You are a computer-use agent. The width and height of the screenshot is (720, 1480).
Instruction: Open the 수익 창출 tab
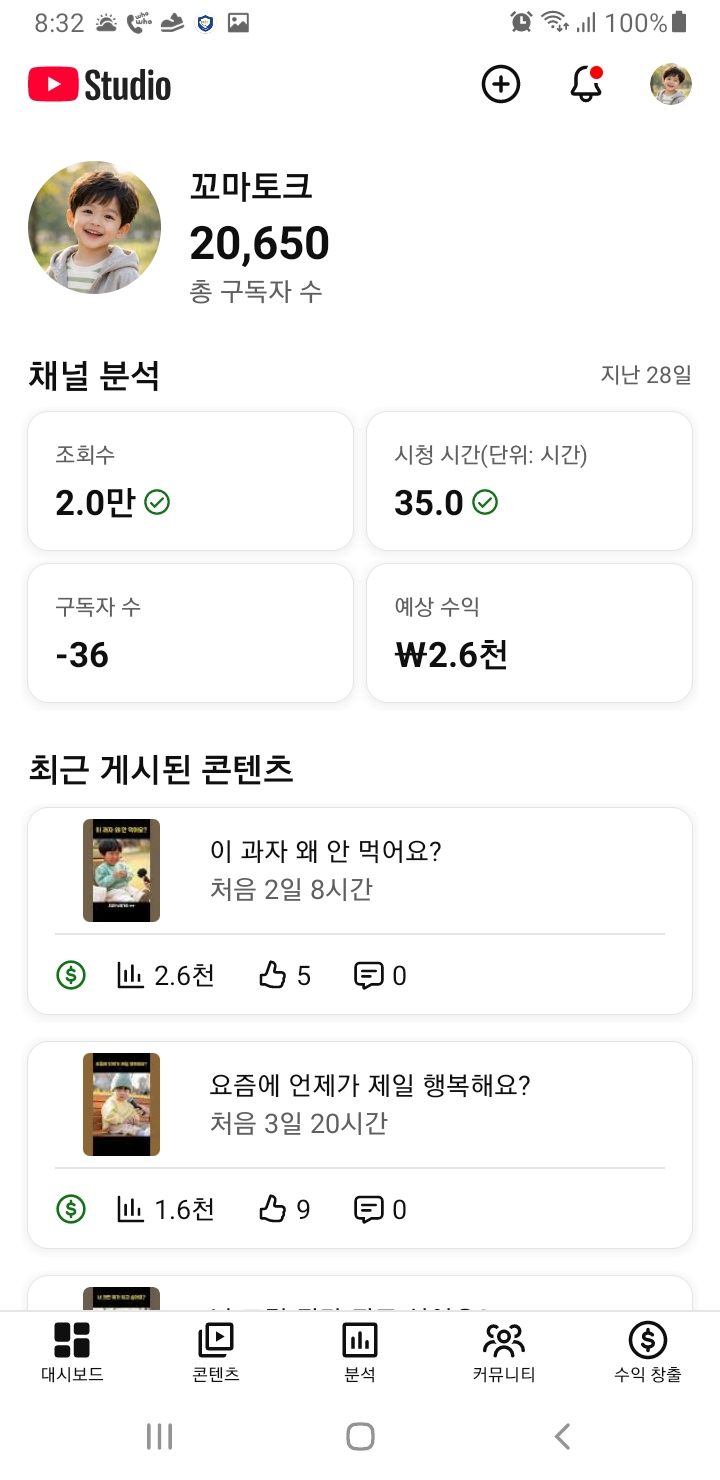[648, 1350]
